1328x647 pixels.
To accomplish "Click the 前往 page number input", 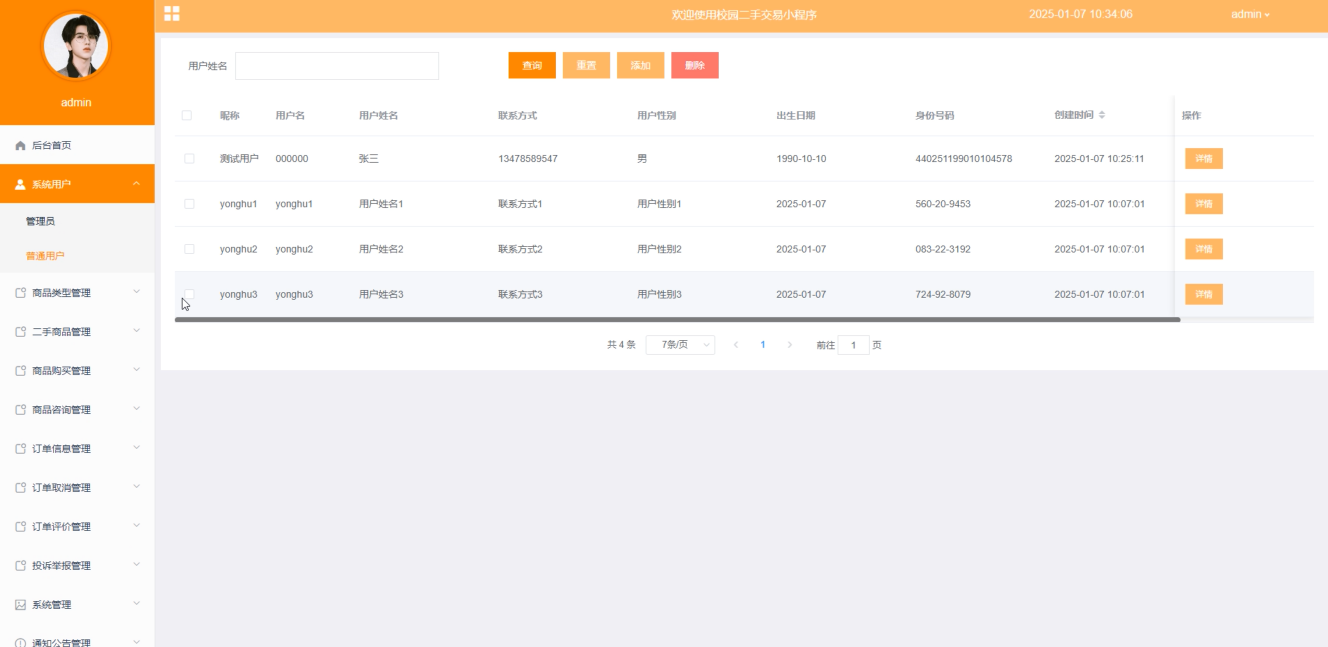I will [x=853, y=345].
